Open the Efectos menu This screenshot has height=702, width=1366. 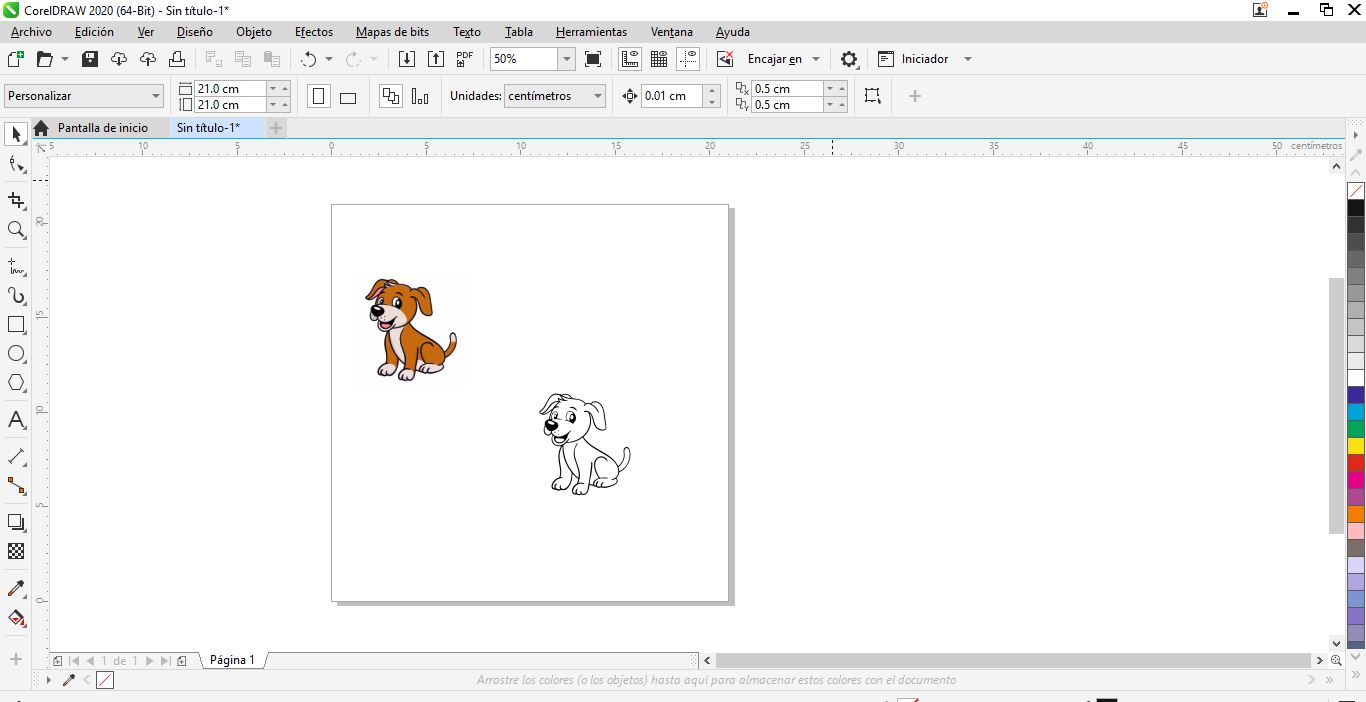tap(313, 32)
